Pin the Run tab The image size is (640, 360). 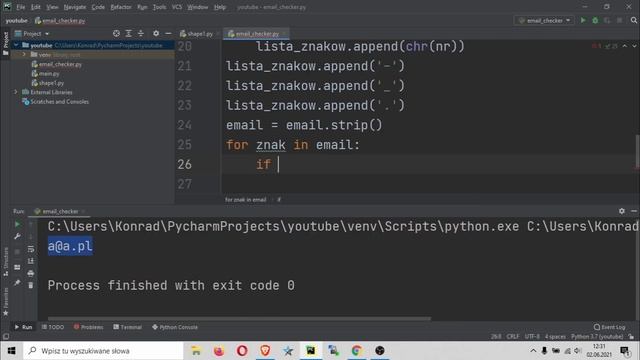(17, 282)
